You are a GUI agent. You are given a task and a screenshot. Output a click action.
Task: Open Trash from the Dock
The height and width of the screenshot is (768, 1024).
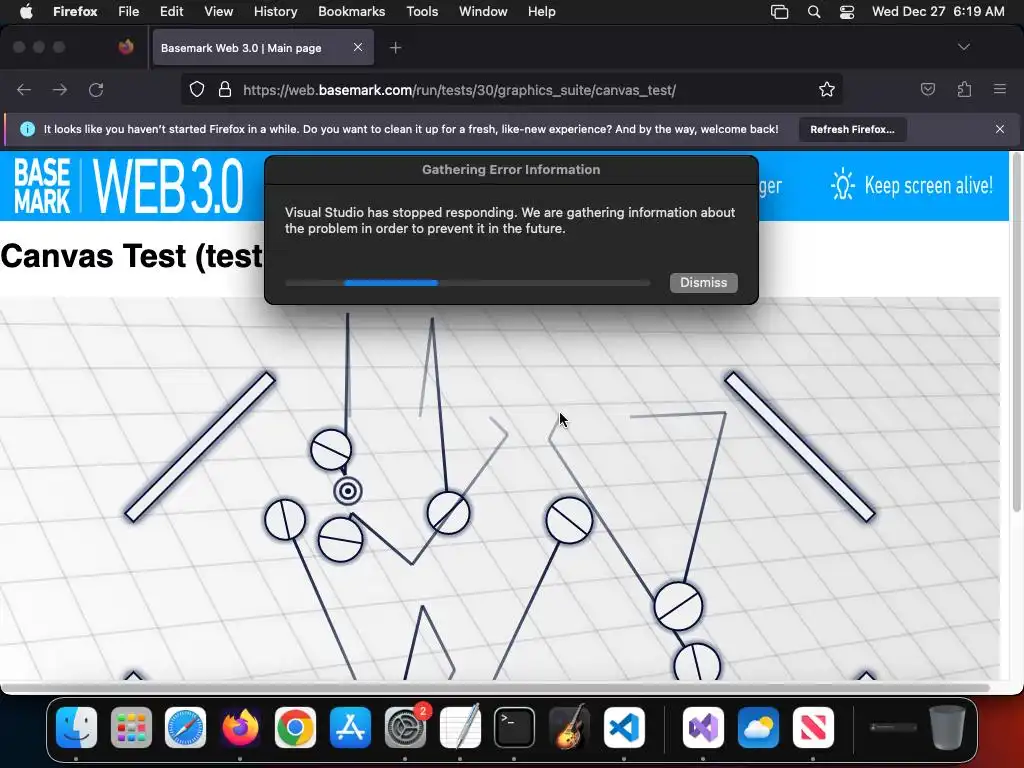click(948, 727)
